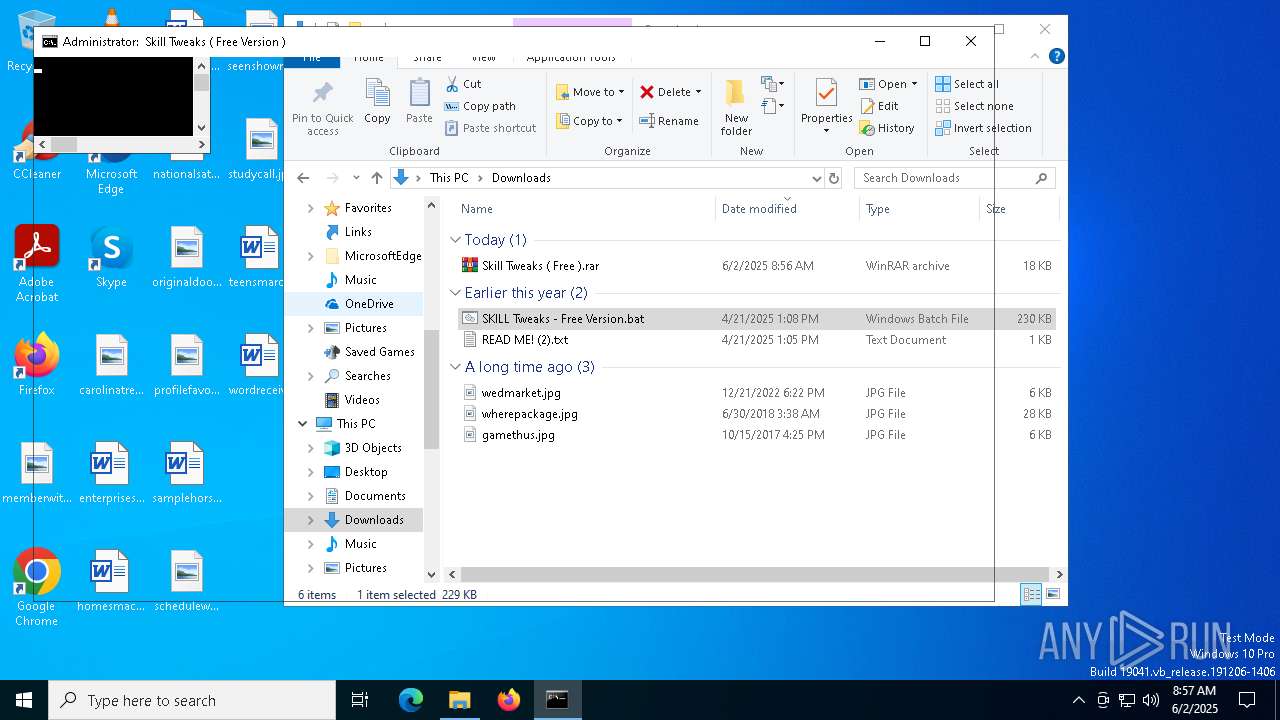Click This PC in the address bar
Viewport: 1280px width, 720px height.
point(448,178)
